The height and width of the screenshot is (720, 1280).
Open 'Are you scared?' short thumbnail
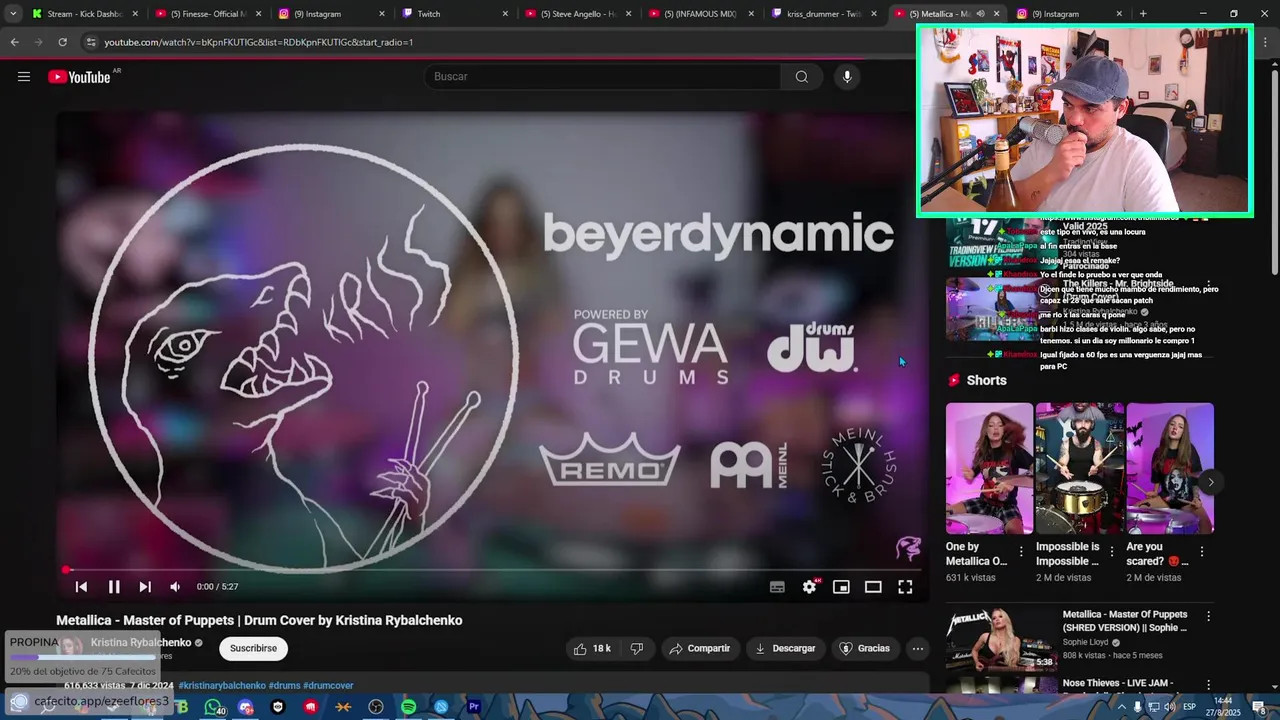pos(1170,468)
